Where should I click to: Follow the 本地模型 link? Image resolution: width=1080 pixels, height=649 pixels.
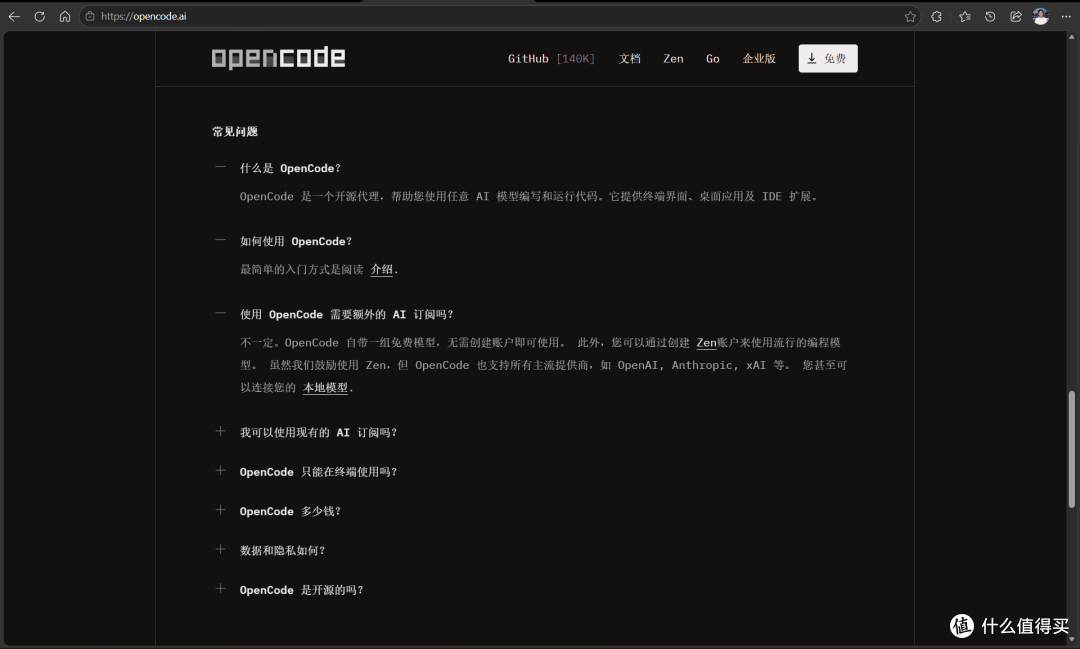pyautogui.click(x=325, y=387)
